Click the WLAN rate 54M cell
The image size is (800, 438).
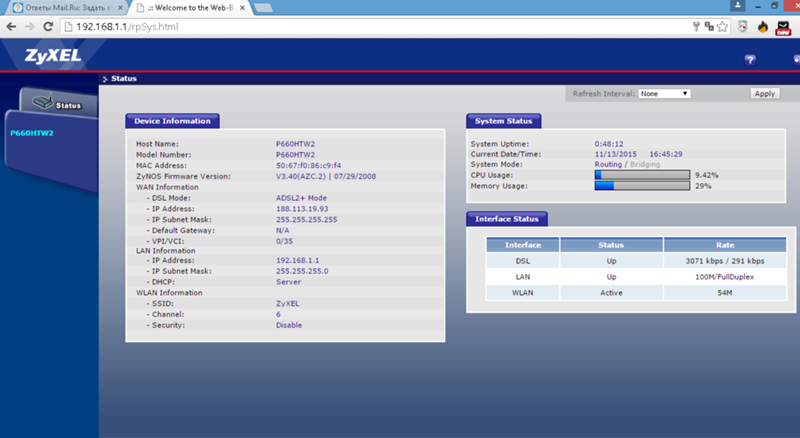point(725,293)
